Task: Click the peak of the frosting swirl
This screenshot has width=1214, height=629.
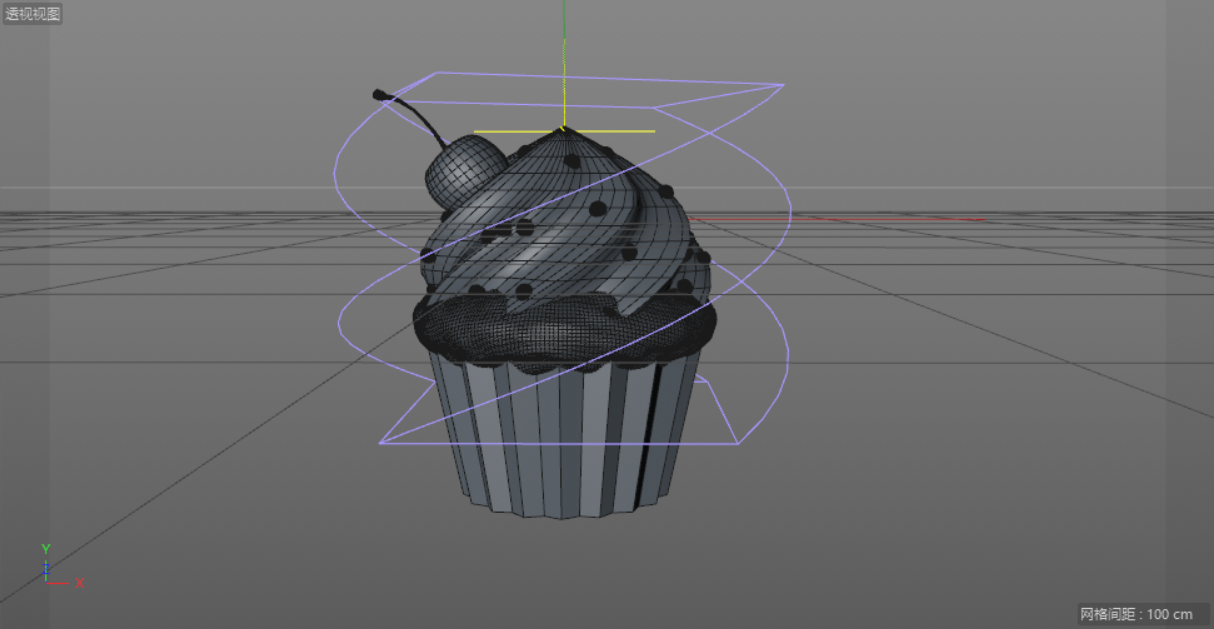Action: (x=562, y=131)
